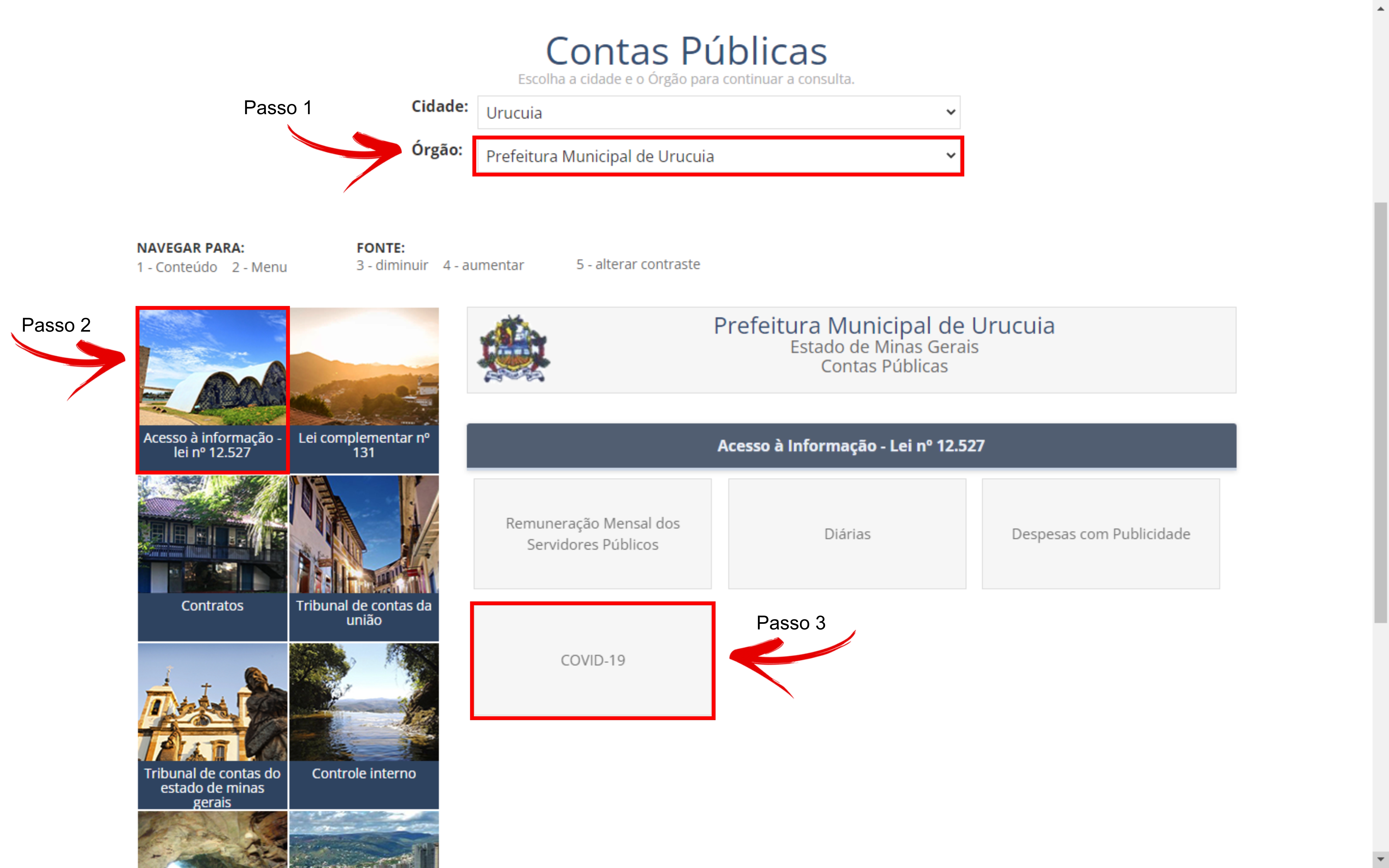Open the Cidade dropdown showing Urucuia

click(x=719, y=112)
